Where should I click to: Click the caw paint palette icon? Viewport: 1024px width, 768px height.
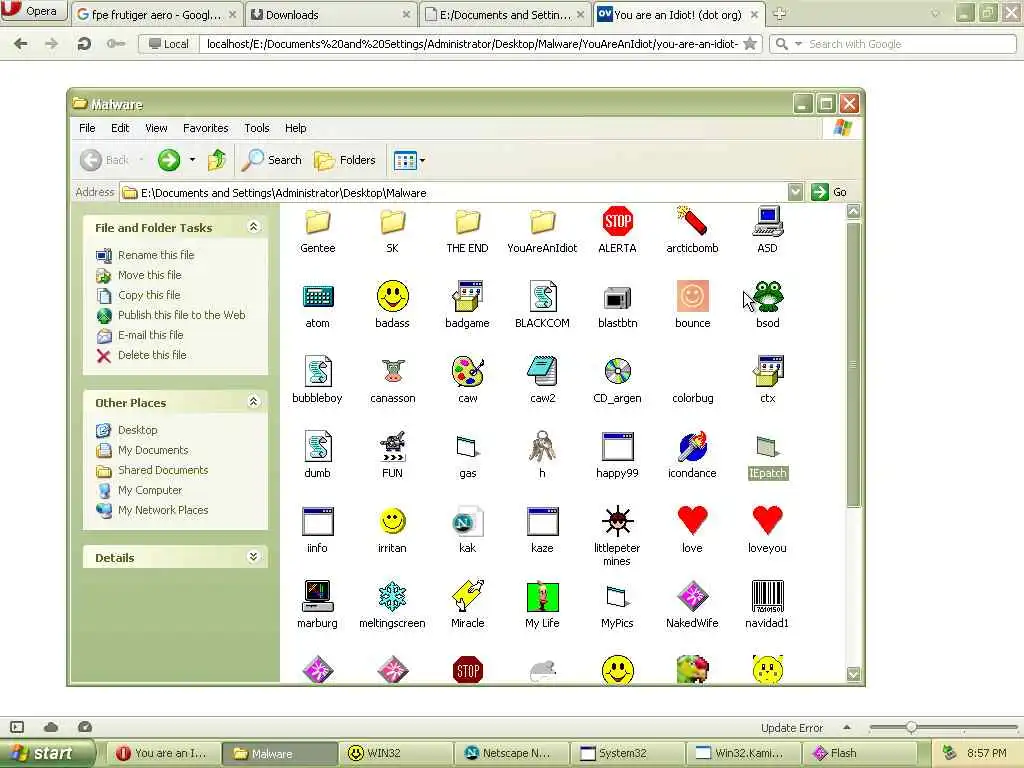tap(468, 372)
